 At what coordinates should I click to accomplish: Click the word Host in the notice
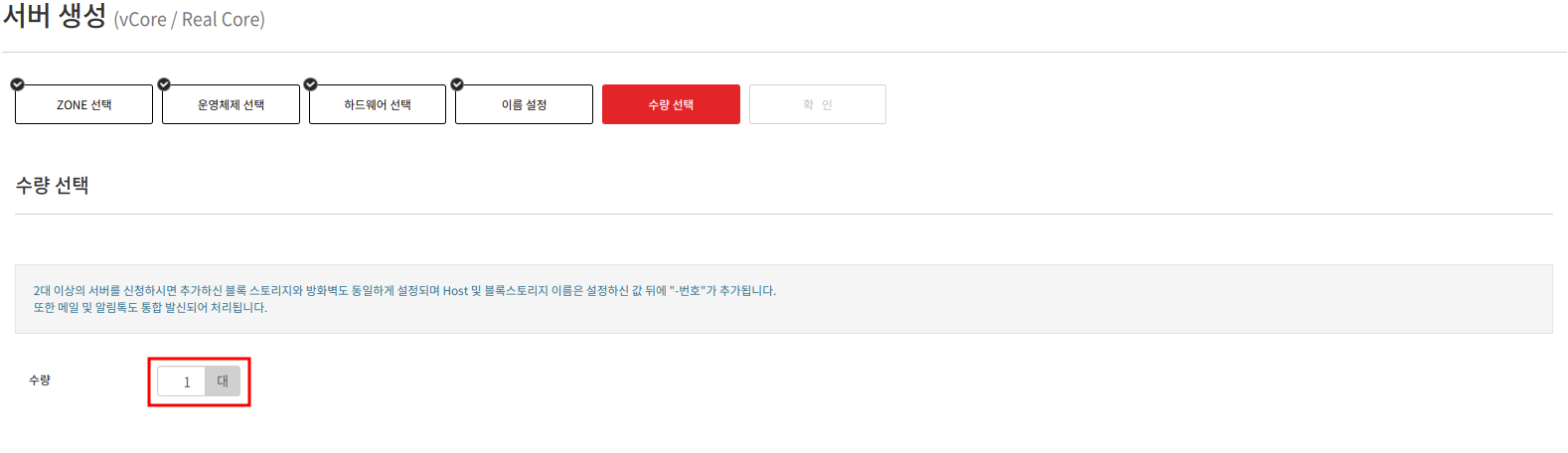(x=455, y=291)
